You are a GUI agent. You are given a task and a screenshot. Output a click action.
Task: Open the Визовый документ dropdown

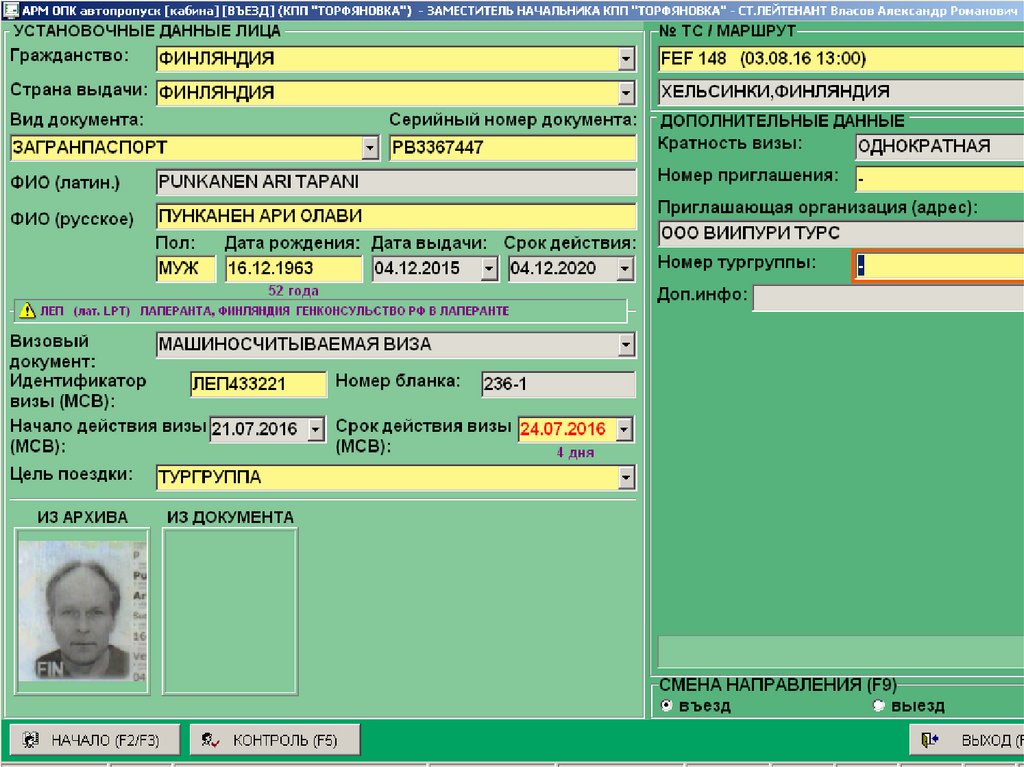[626, 345]
